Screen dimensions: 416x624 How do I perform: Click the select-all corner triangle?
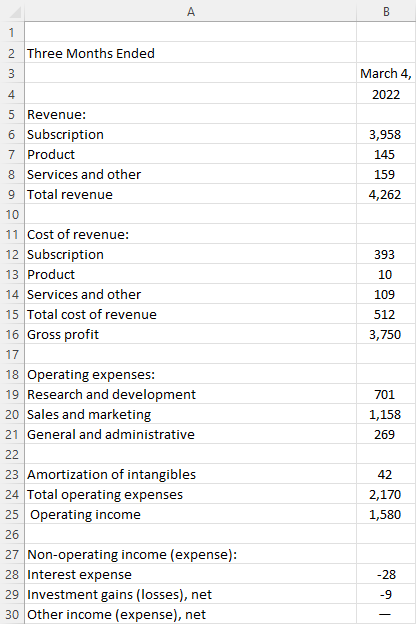(13, 12)
